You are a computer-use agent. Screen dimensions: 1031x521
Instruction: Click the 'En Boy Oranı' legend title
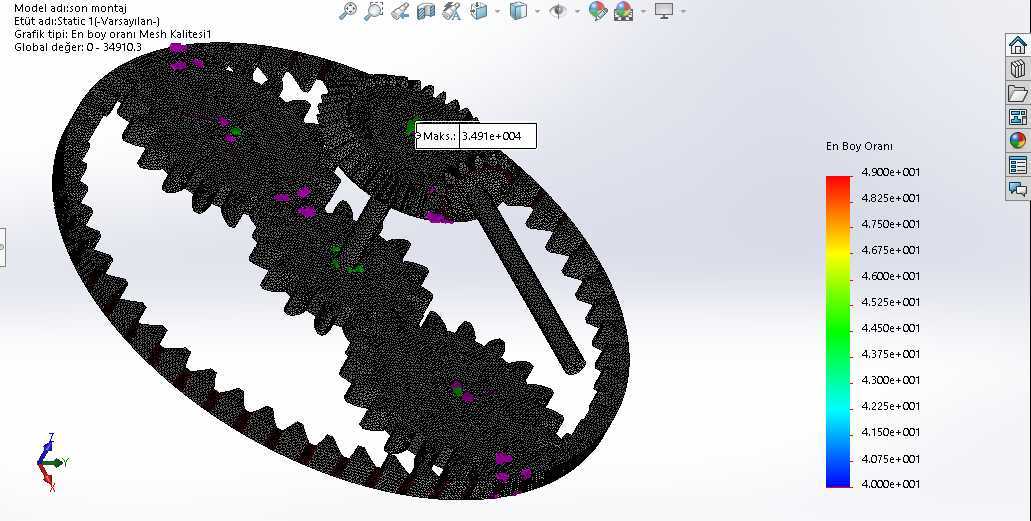859,146
